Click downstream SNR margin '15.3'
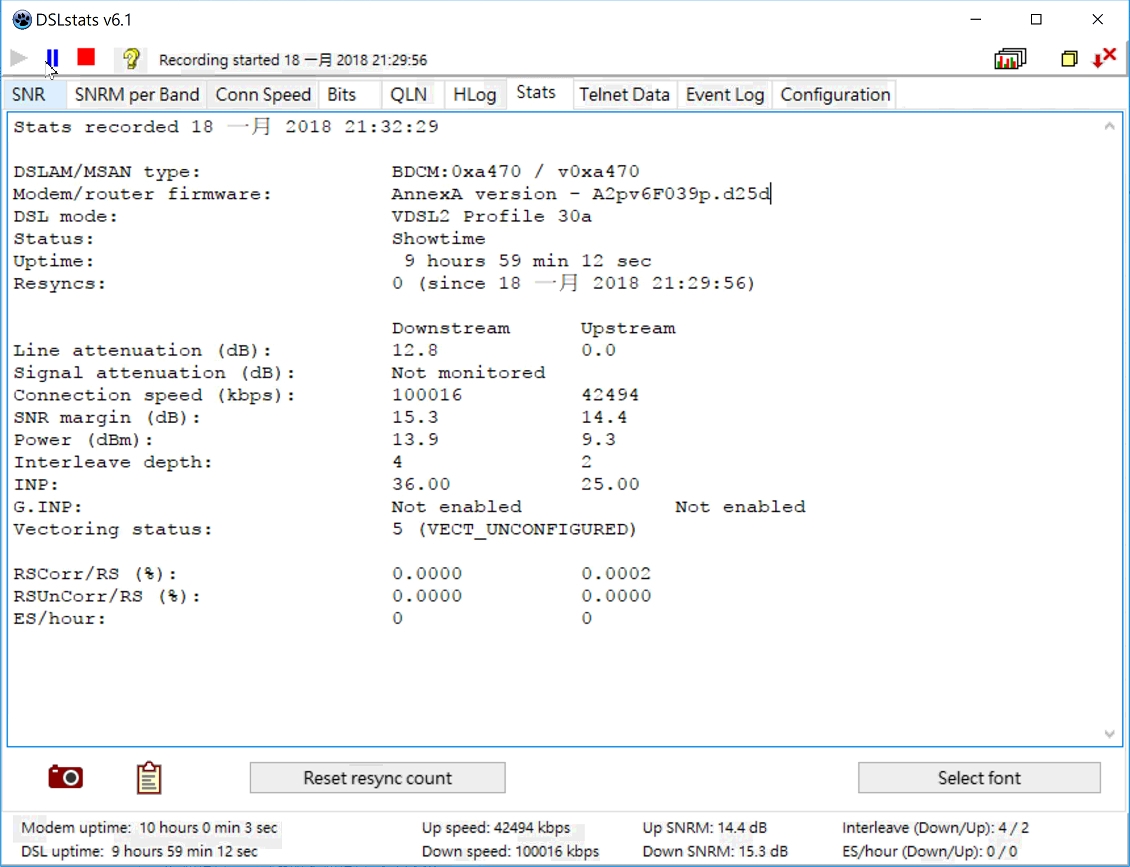The width and height of the screenshot is (1130, 867). [x=415, y=418]
